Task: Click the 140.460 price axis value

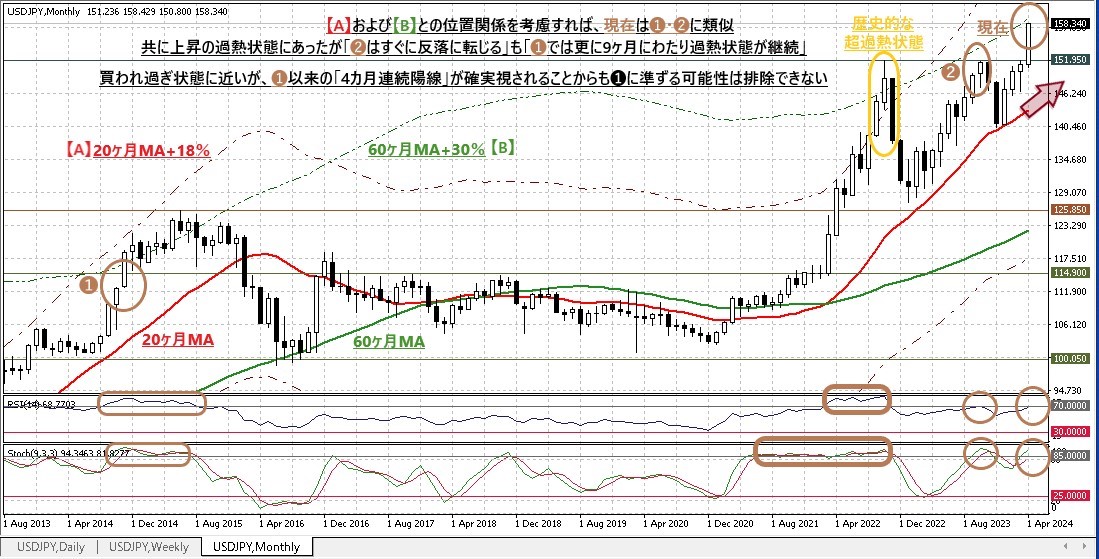Action: 1070,126
